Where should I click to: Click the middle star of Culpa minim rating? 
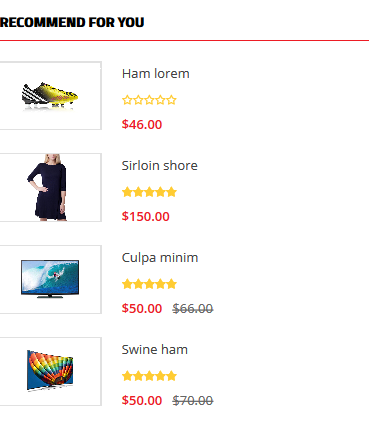149,284
